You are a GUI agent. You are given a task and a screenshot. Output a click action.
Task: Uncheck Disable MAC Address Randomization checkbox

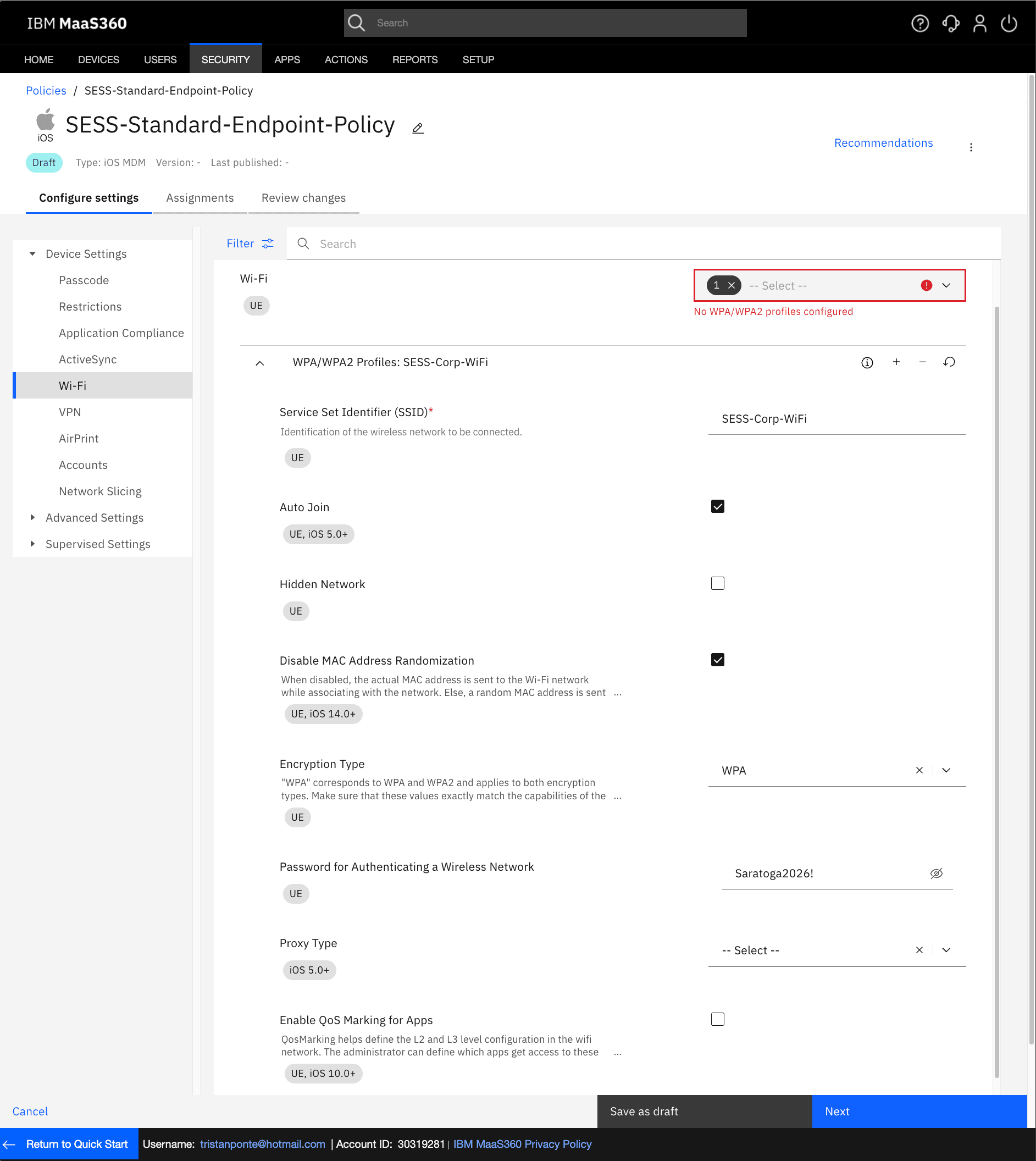pyautogui.click(x=717, y=659)
